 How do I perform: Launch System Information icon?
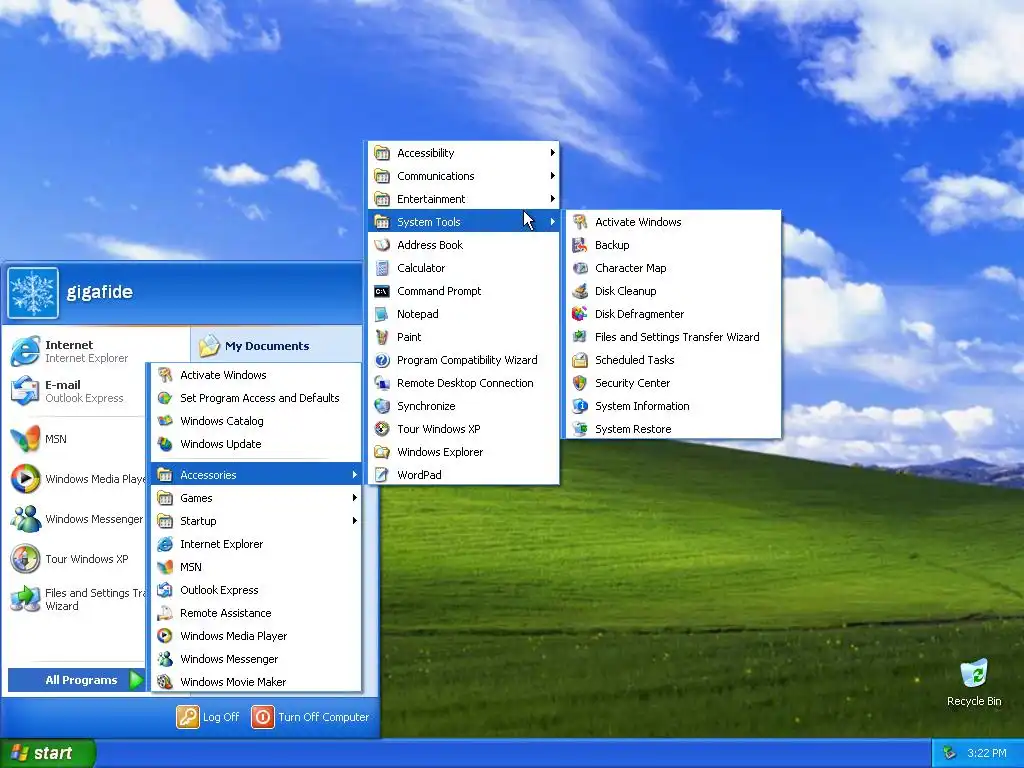(580, 406)
